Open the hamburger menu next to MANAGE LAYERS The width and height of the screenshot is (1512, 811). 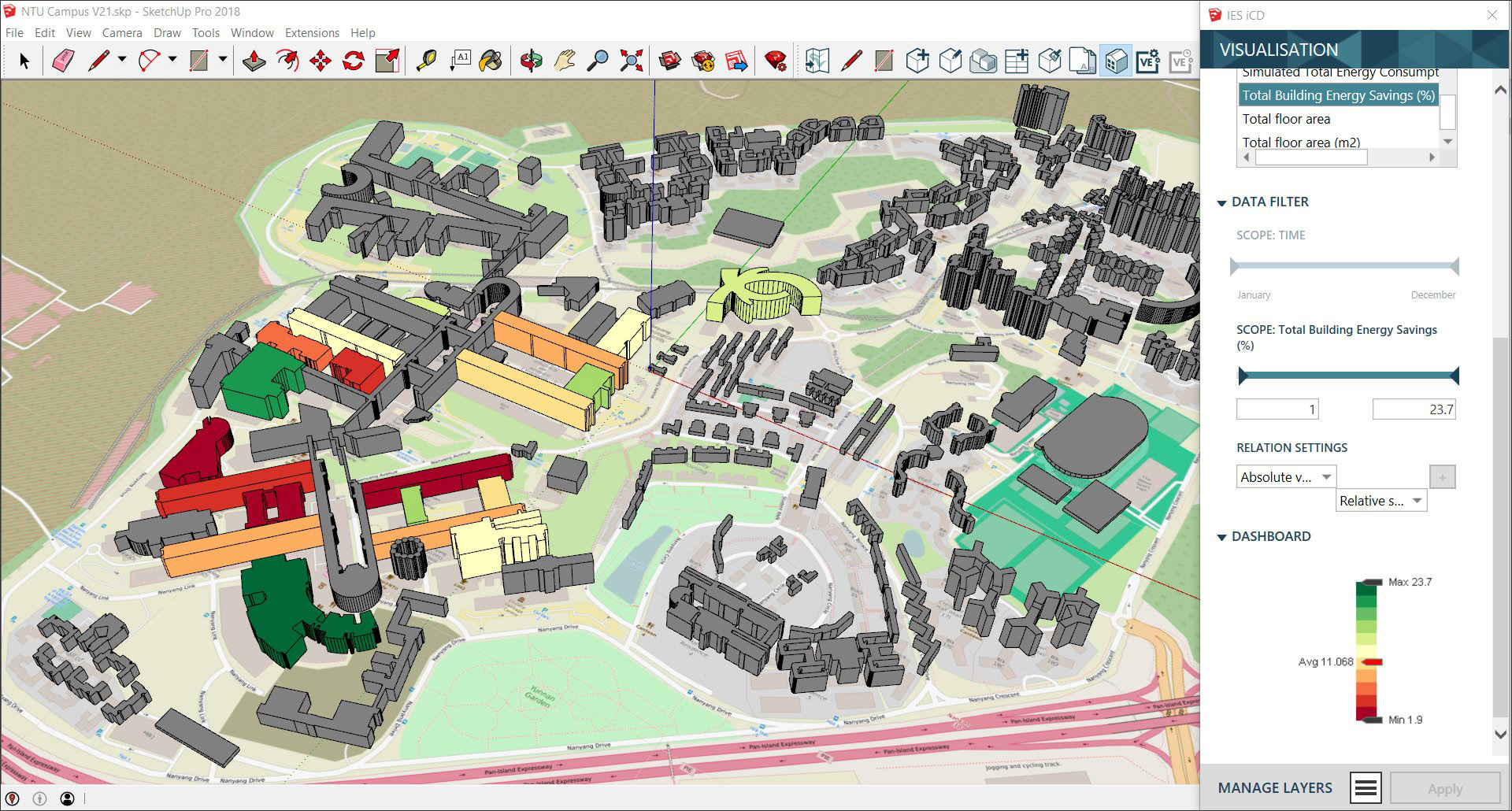tap(1366, 787)
